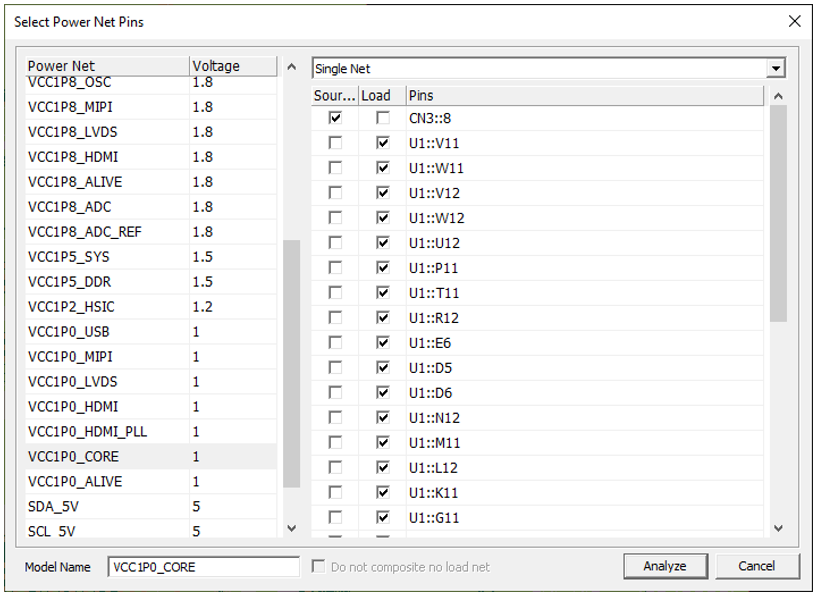Image resolution: width=816 pixels, height=595 pixels.
Task: Click the Model Name text field
Action: point(203,567)
